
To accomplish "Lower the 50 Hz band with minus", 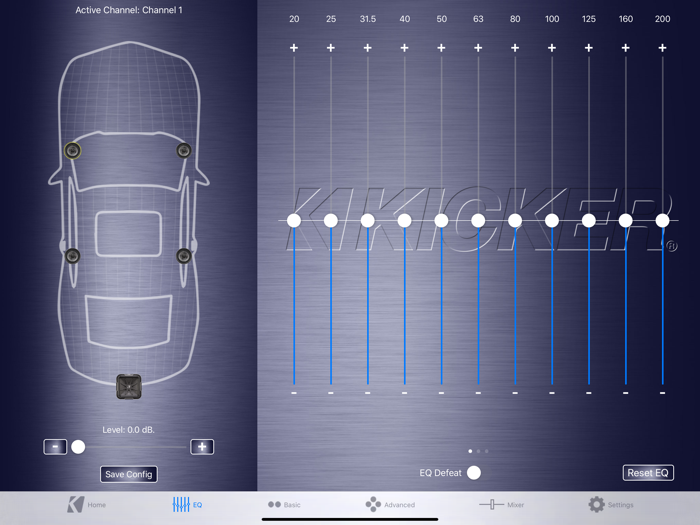I will click(x=441, y=393).
